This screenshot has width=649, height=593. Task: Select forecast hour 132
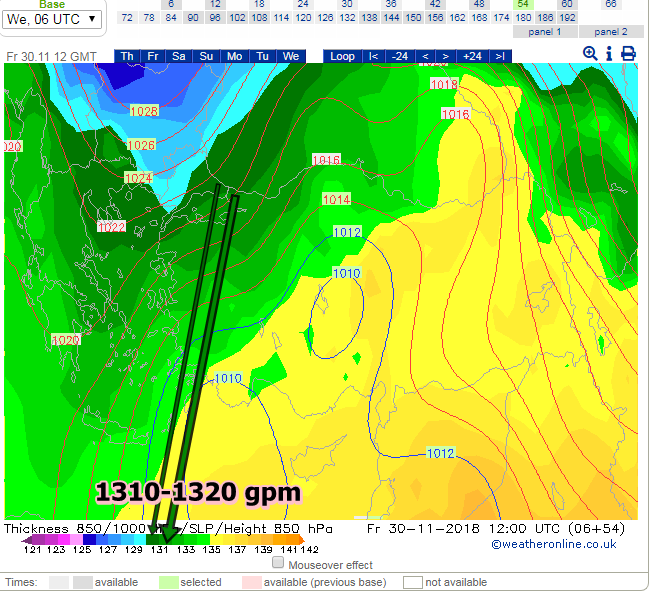pos(347,18)
